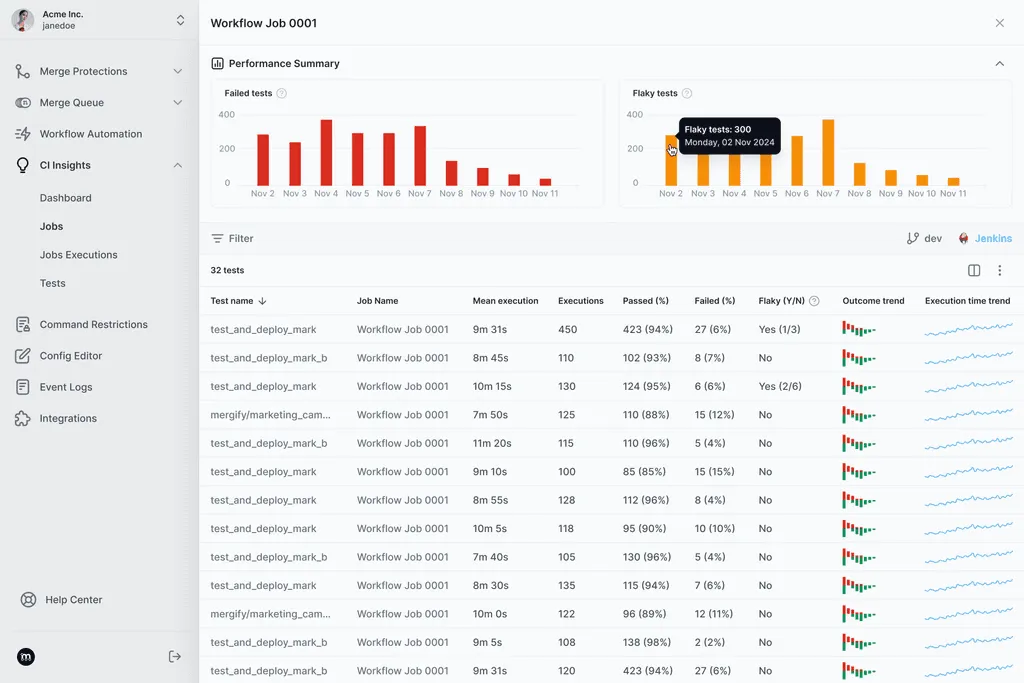The image size is (1024, 683).
Task: Go to Jobs Executions page
Action: [78, 255]
